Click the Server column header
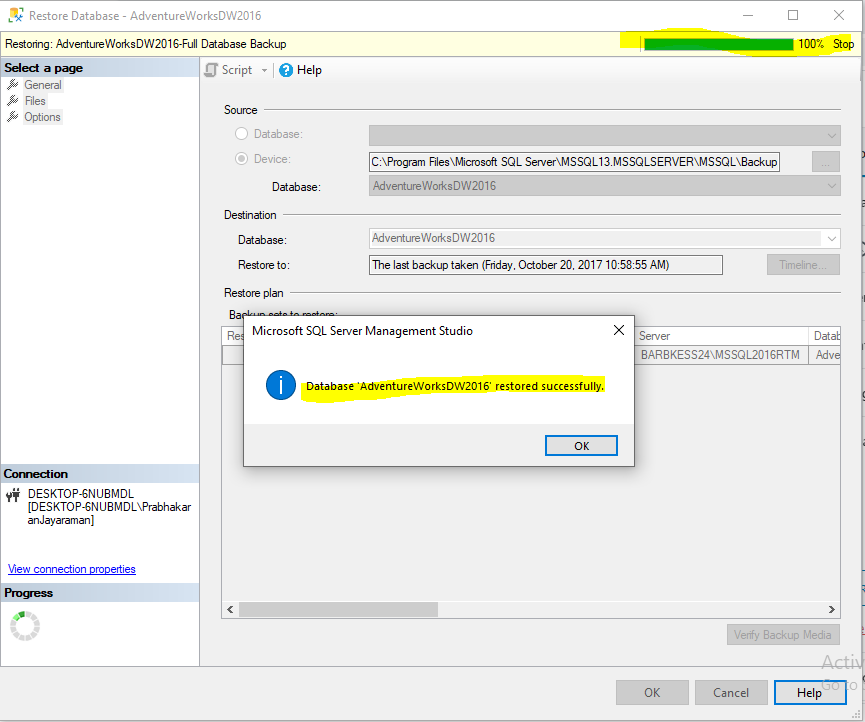 click(722, 336)
